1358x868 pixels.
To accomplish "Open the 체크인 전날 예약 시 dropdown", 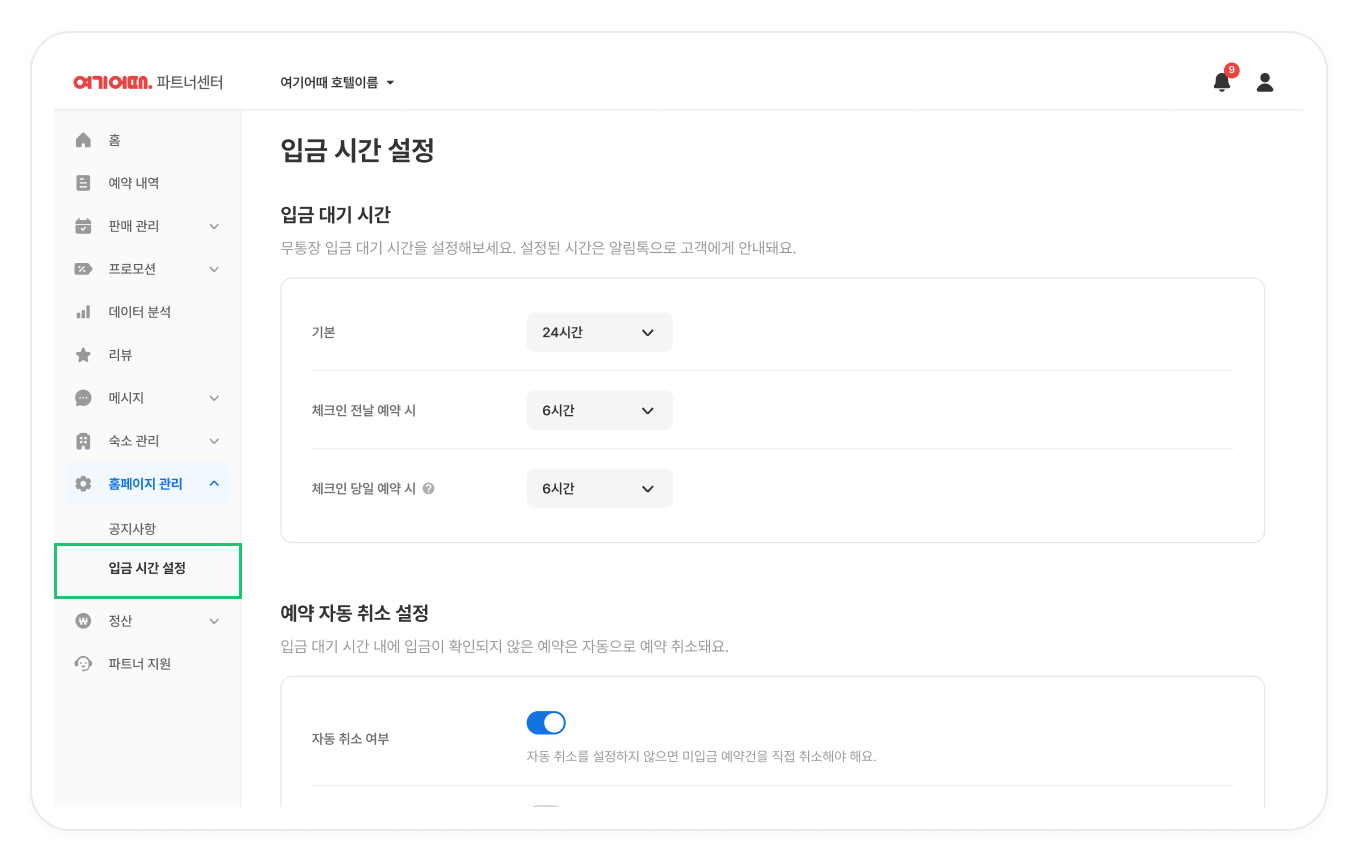I will (x=600, y=410).
